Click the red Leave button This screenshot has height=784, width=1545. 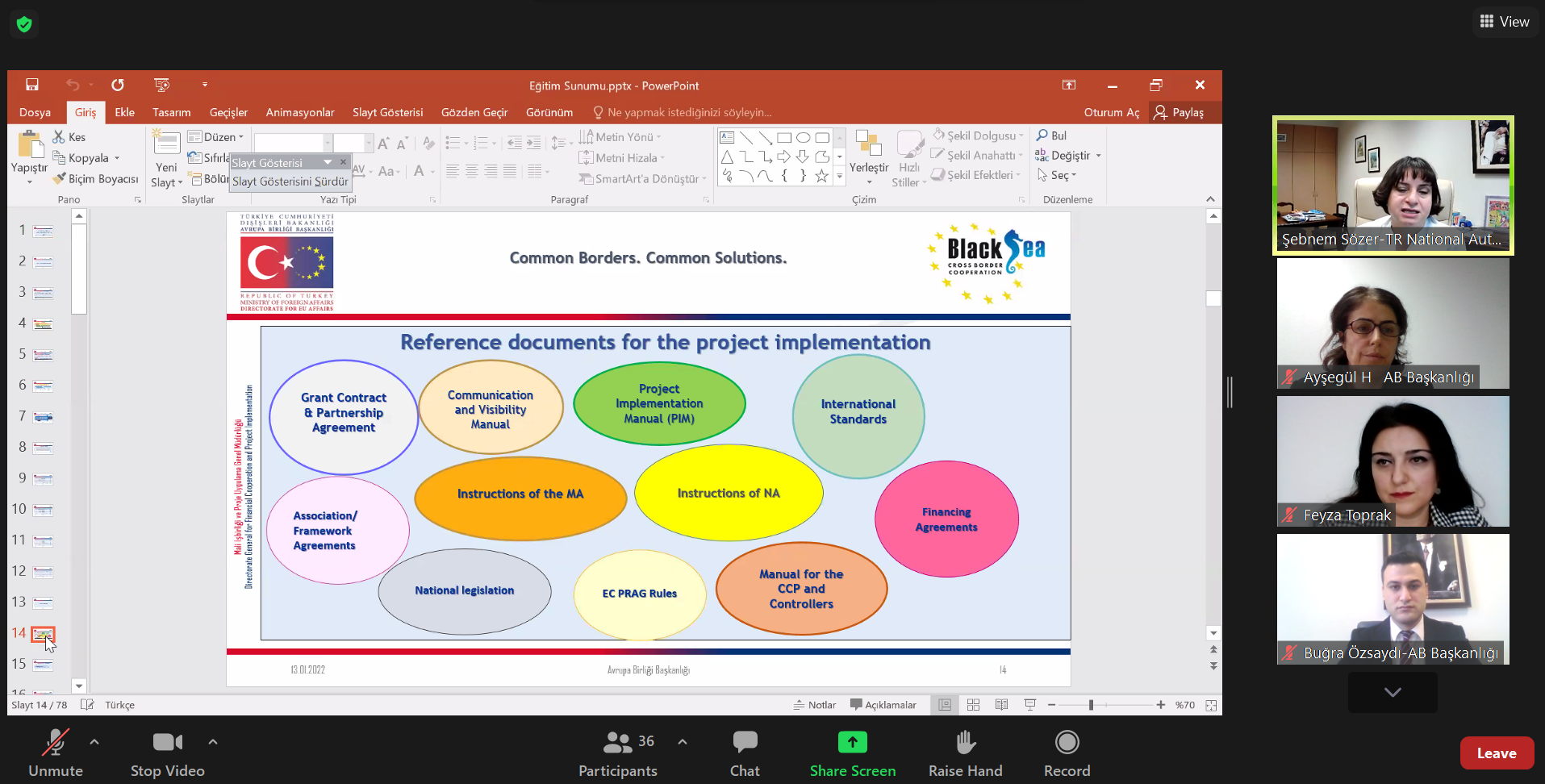pos(1496,753)
